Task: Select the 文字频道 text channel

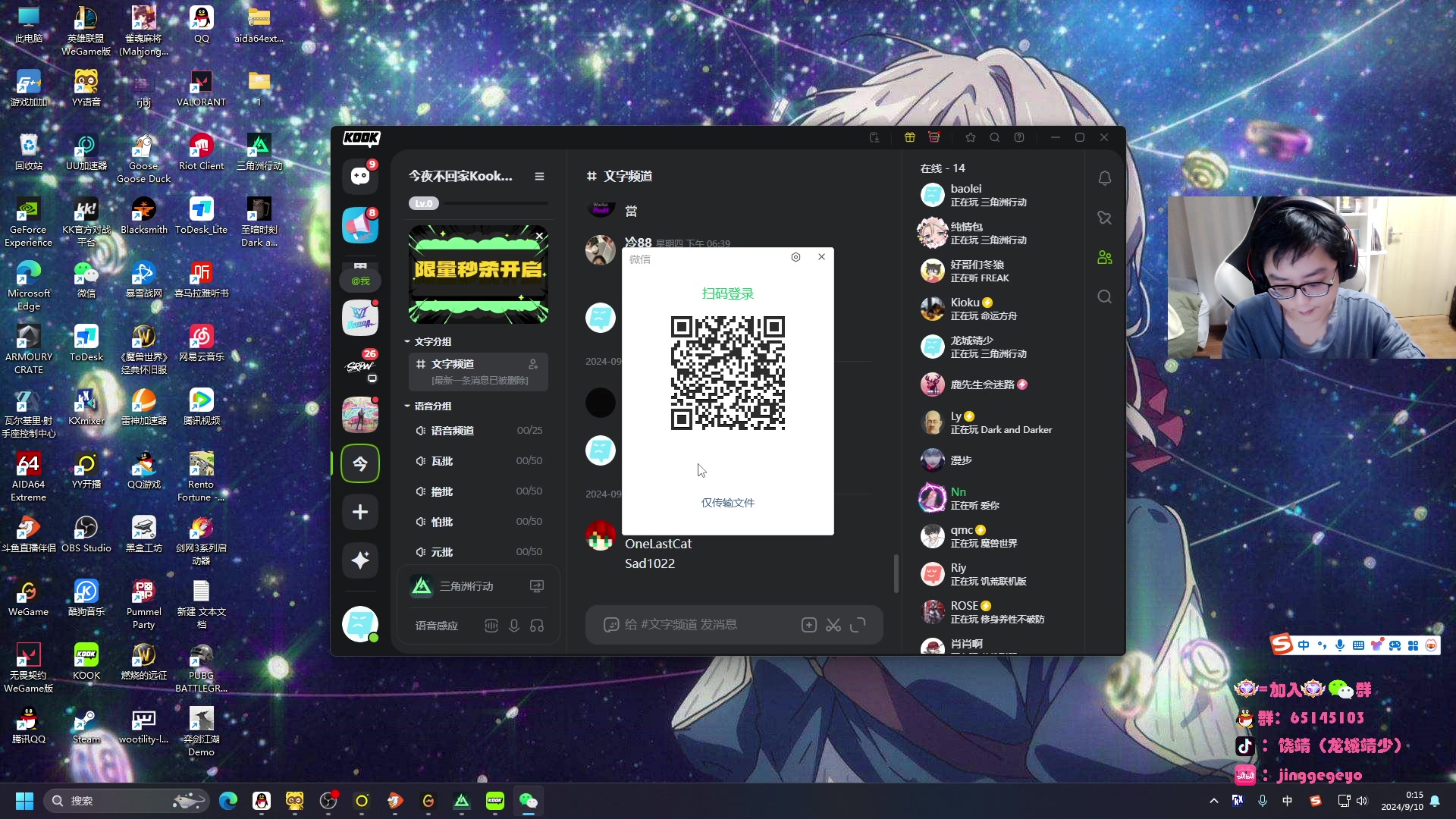Action: coord(478,371)
